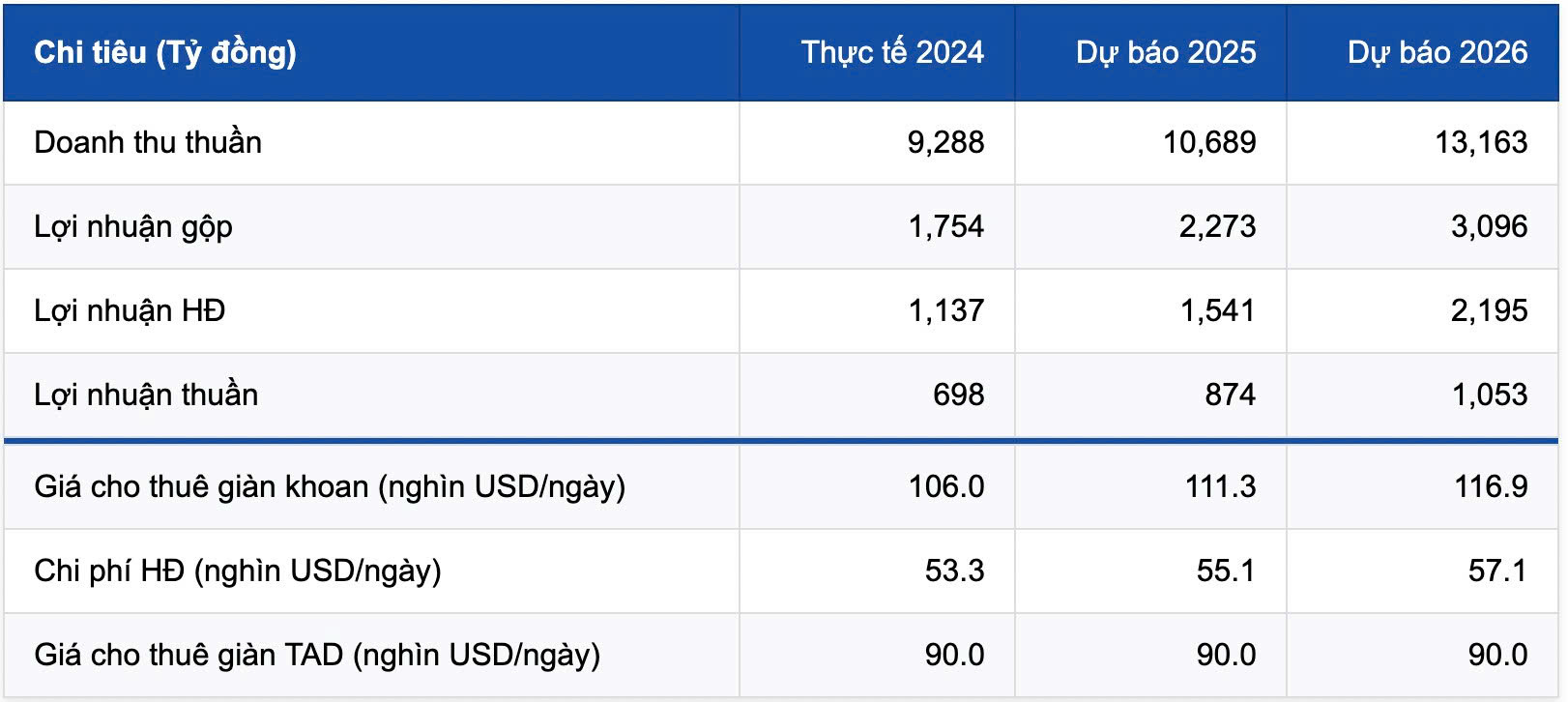Click the "Lợi nhuận HĐ" row label

130,310
